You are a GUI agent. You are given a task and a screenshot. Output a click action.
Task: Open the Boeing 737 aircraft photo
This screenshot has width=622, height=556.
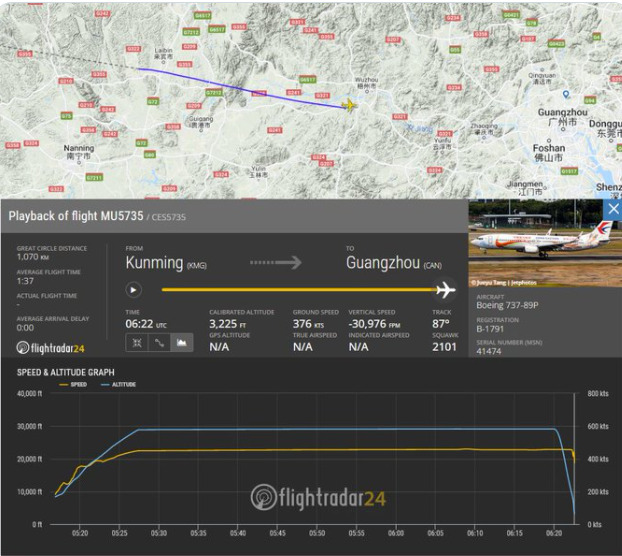[x=545, y=243]
